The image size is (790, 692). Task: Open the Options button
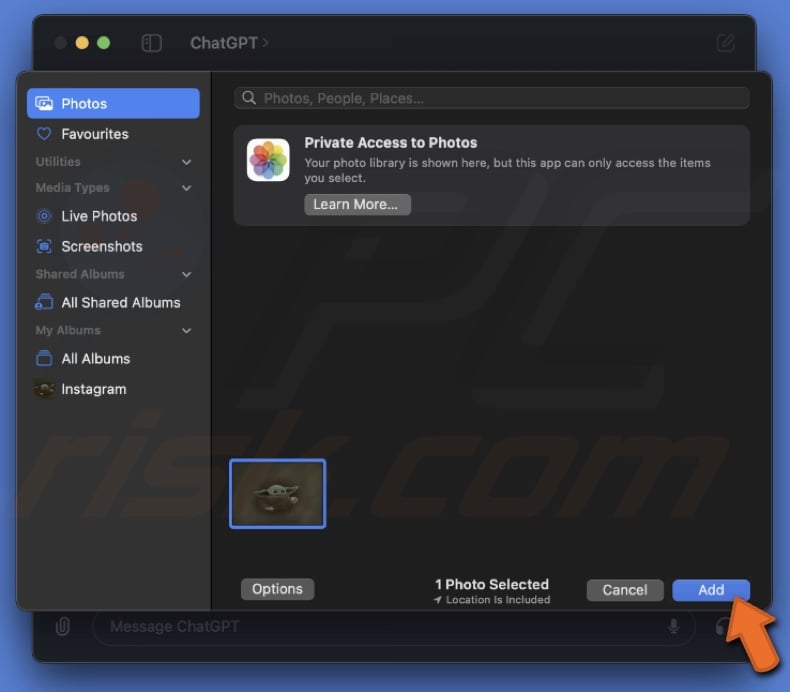278,589
